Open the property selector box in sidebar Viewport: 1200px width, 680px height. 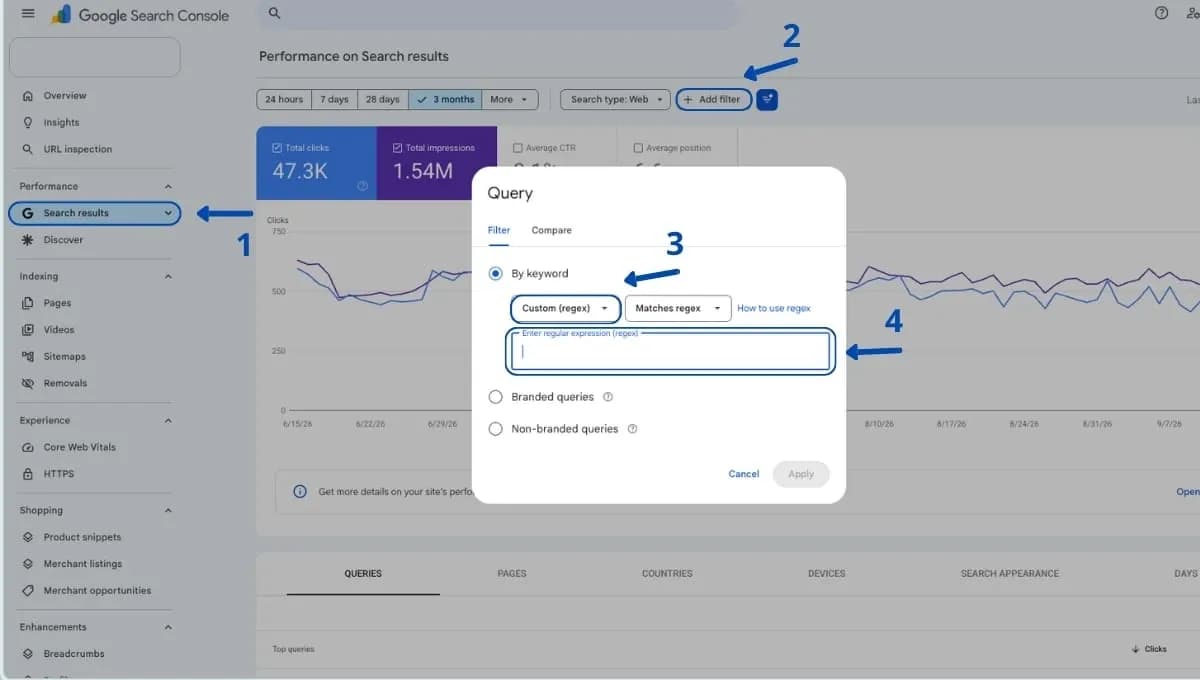coord(95,57)
